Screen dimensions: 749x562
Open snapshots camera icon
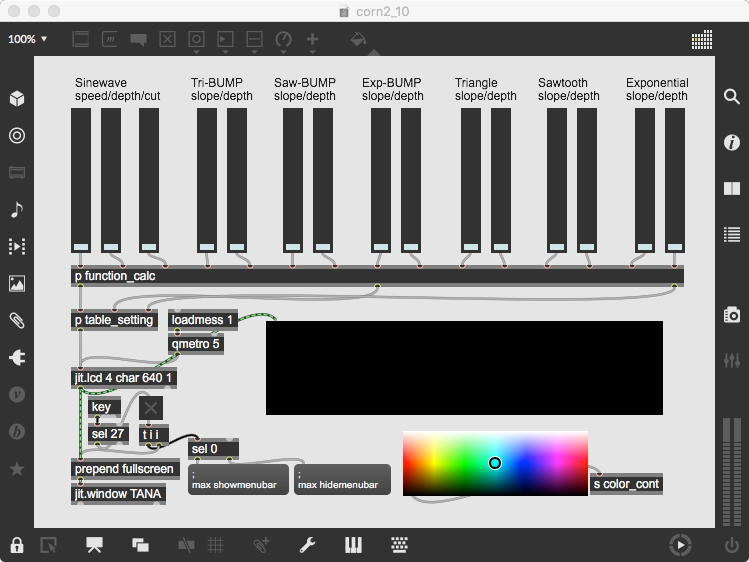pos(731,315)
